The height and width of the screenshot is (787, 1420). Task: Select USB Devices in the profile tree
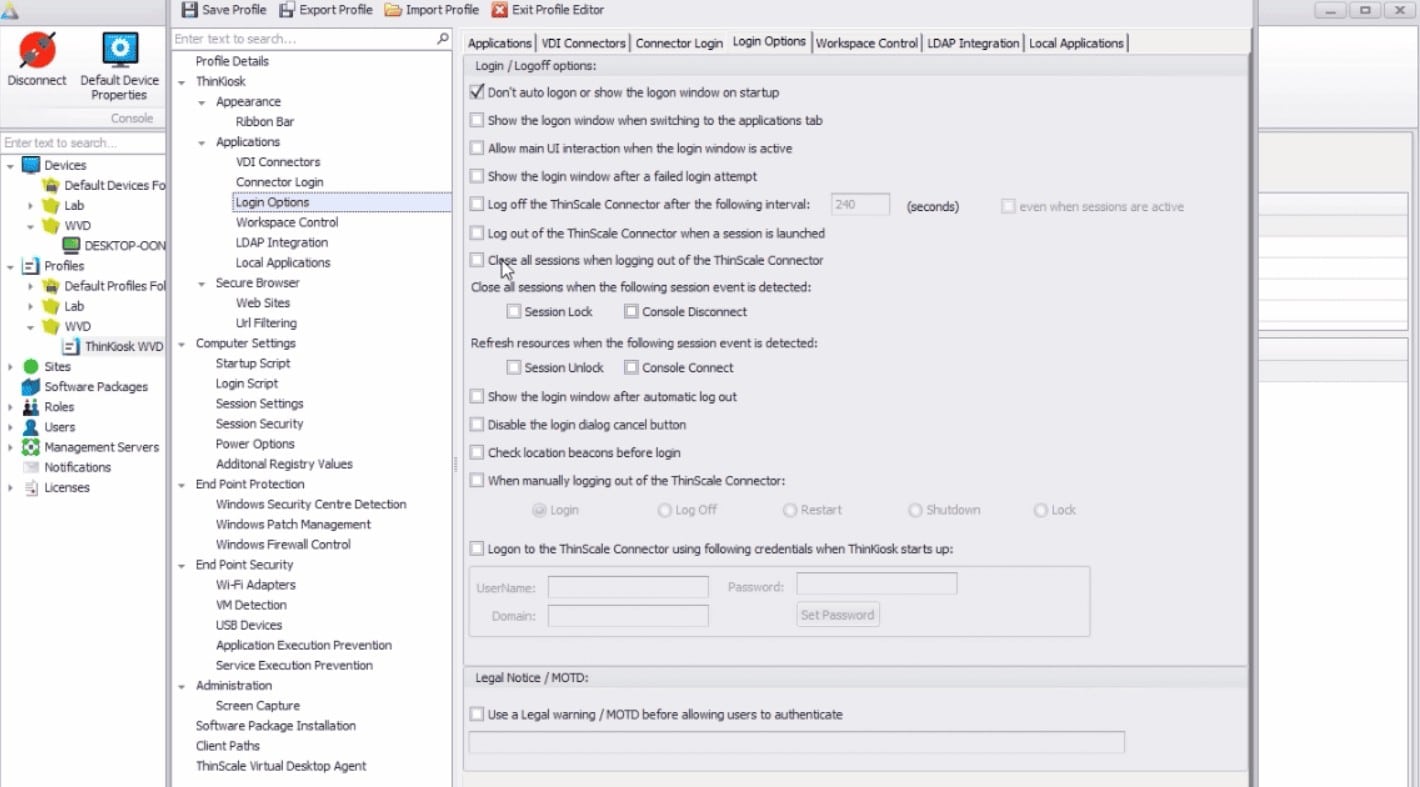pos(249,625)
